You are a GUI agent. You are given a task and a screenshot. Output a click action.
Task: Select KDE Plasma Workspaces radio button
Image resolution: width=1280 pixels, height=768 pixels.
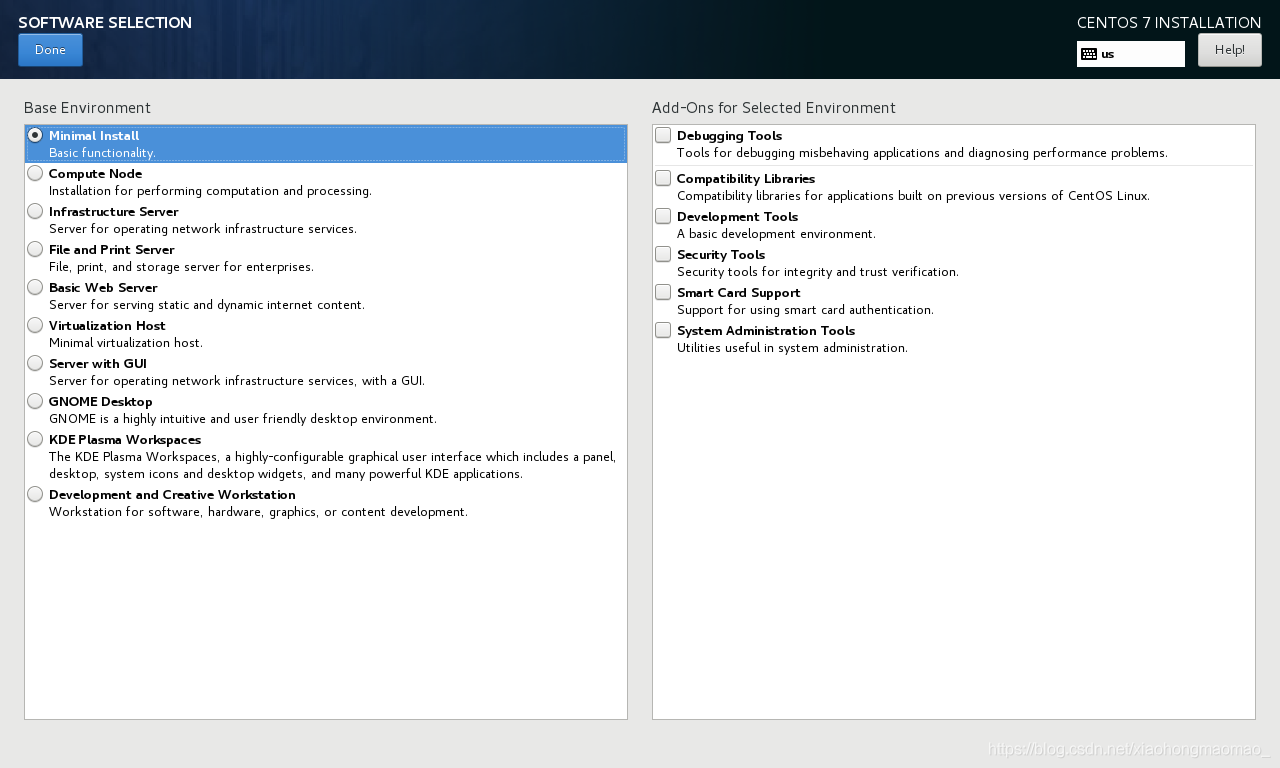35,439
